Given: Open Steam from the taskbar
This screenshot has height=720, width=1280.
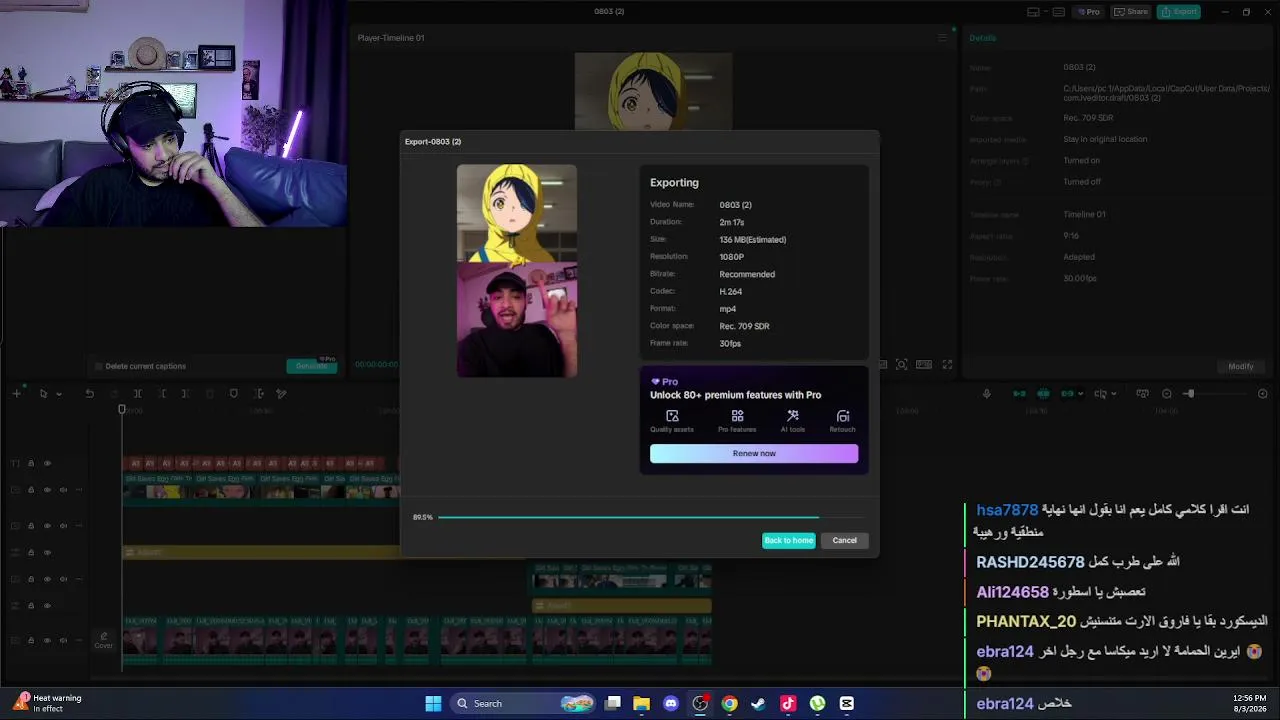Looking at the screenshot, I should 758,704.
